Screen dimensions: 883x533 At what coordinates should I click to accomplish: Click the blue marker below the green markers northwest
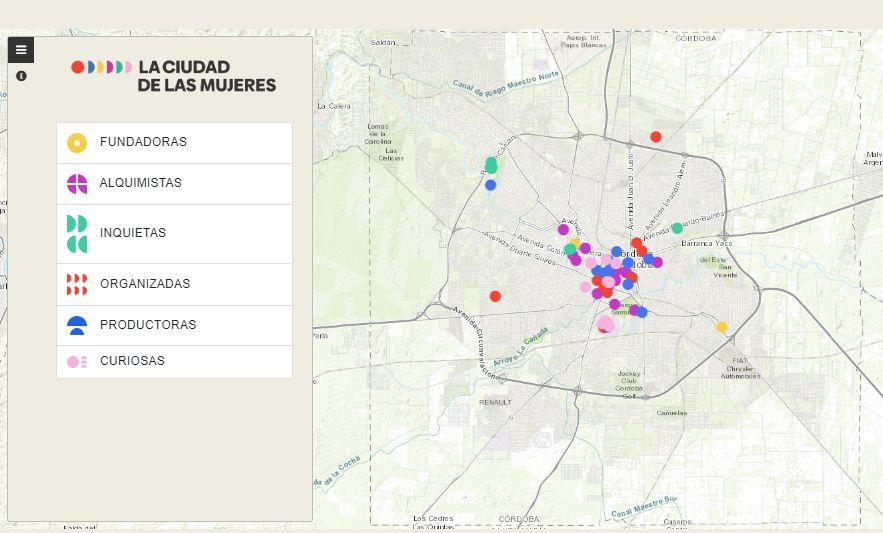coord(490,185)
